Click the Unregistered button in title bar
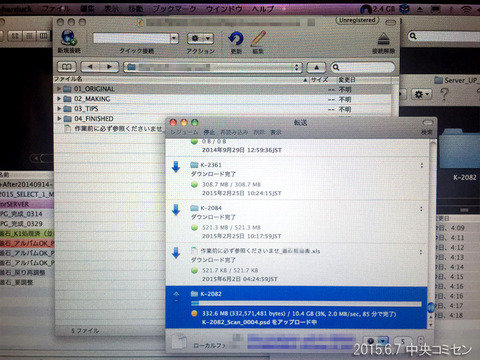The height and width of the screenshot is (360, 480). click(x=357, y=20)
